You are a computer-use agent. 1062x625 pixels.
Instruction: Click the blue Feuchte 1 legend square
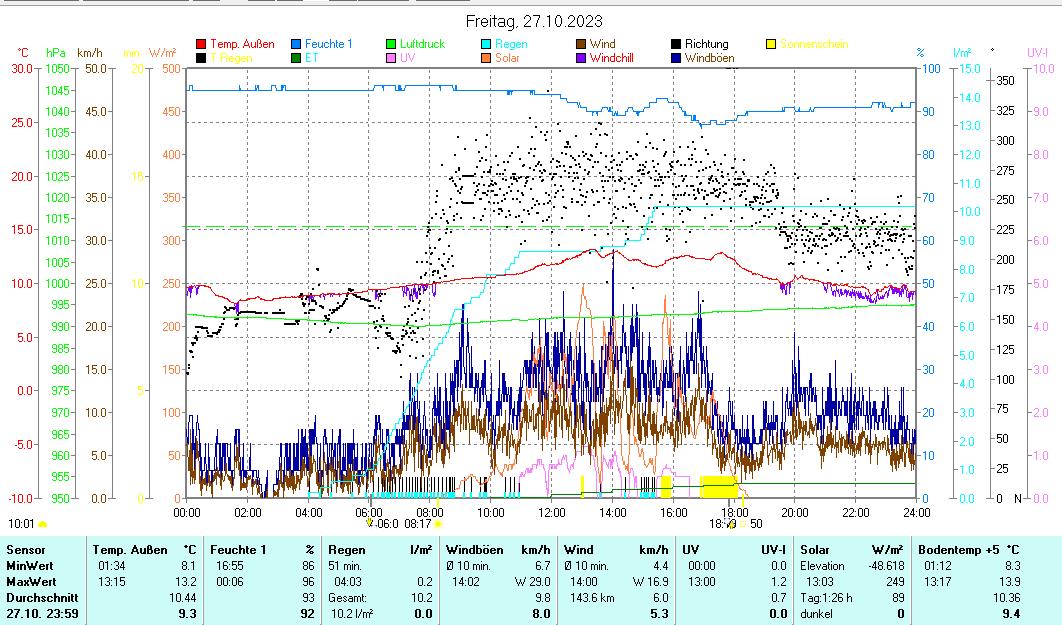coord(296,44)
